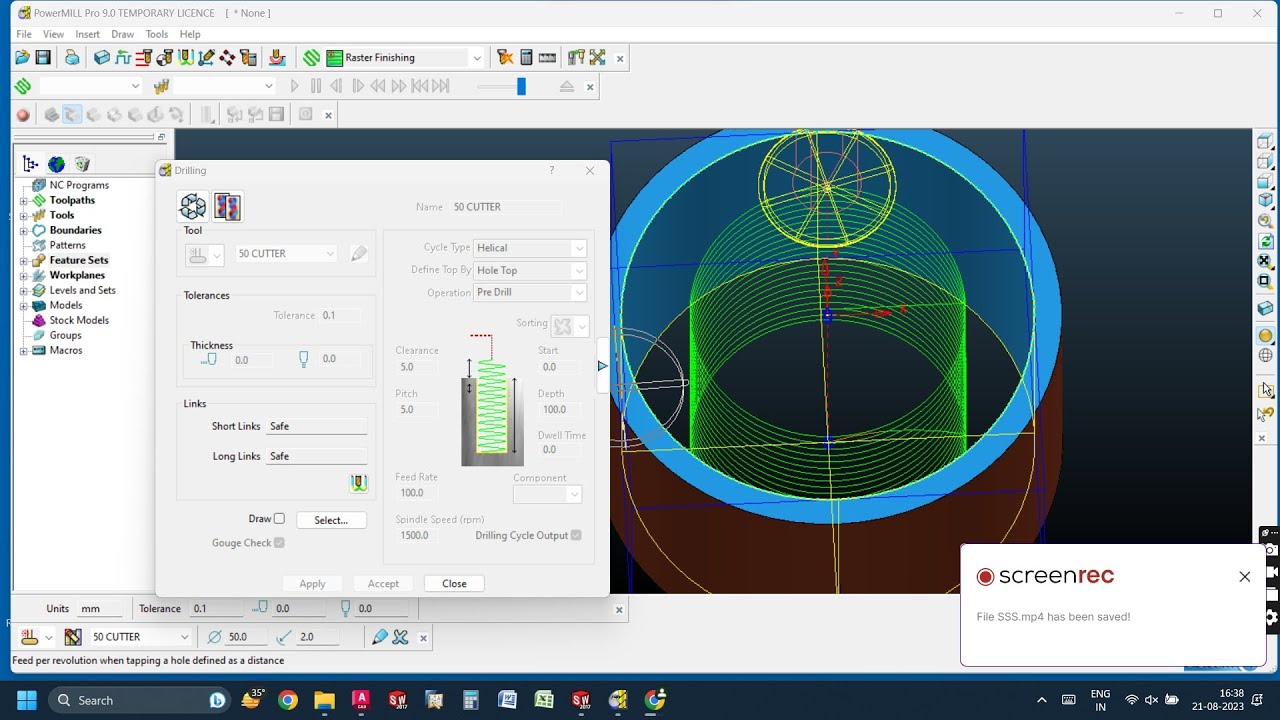Expand the Toolpaths tree node

coord(23,200)
